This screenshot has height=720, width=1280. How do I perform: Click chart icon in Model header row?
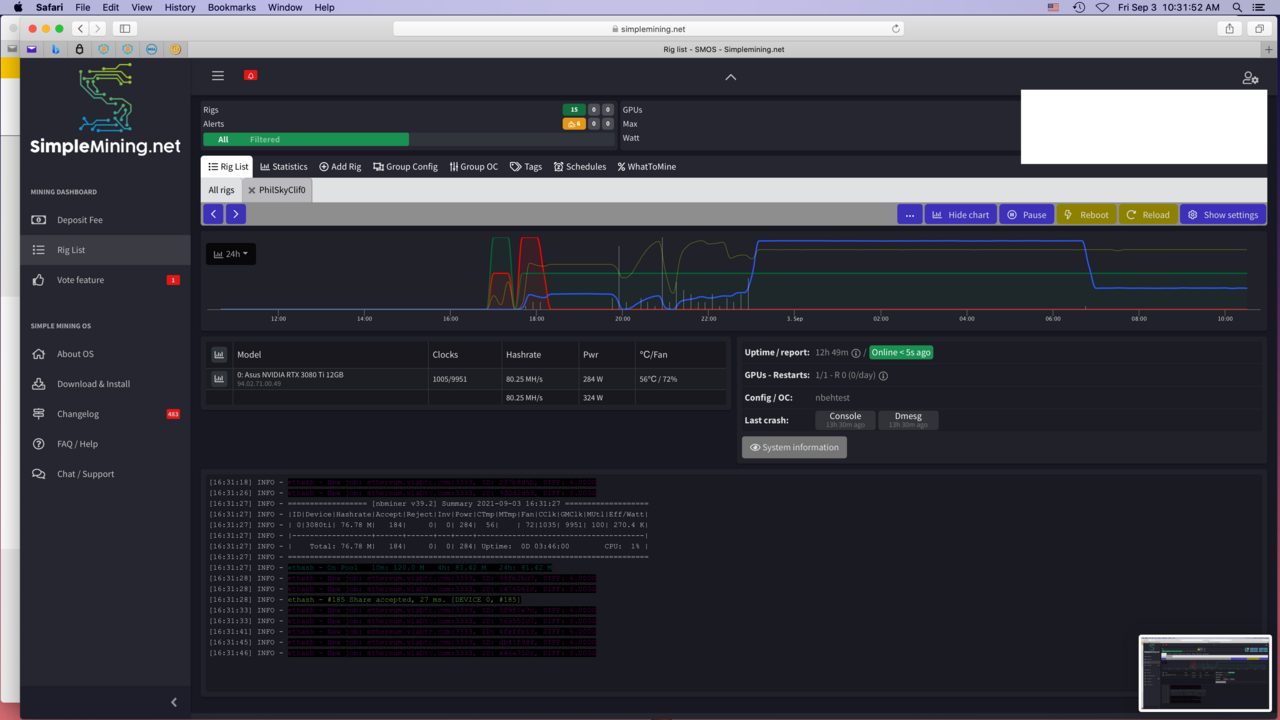pyautogui.click(x=219, y=355)
